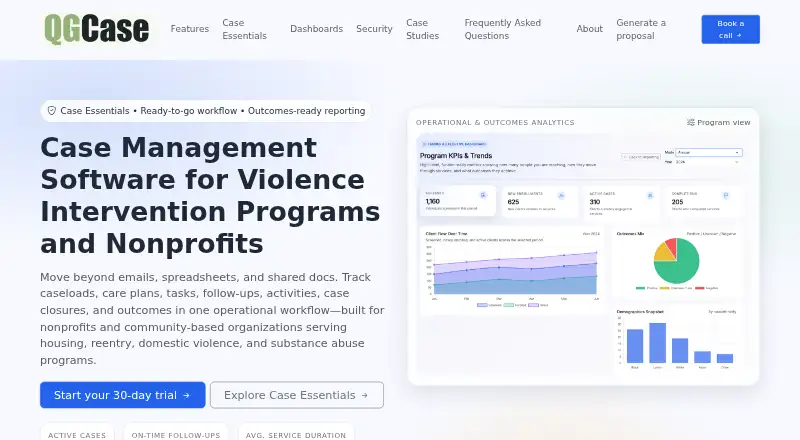Click the 'Program view' label
800x440 pixels.
[723, 123]
